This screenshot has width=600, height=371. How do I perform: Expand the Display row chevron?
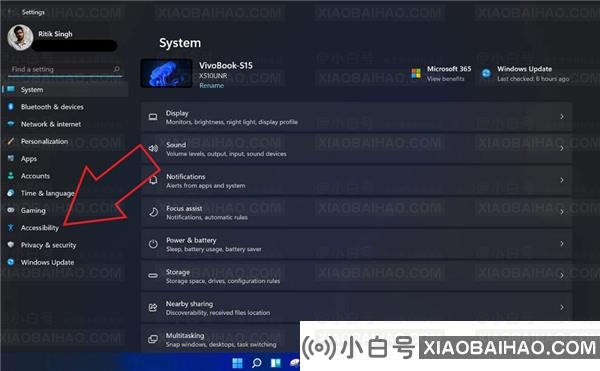[562, 117]
